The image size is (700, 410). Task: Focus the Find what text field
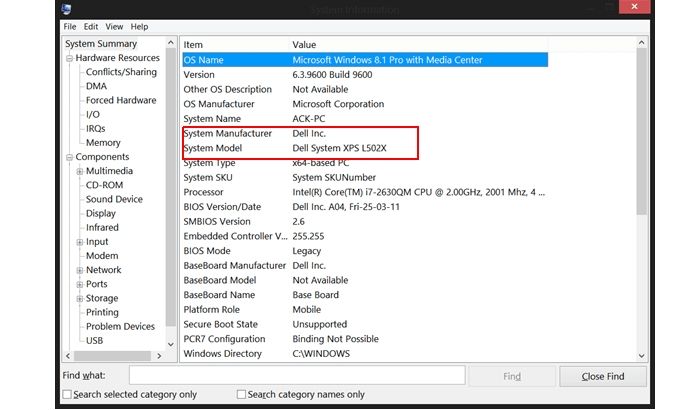[296, 375]
